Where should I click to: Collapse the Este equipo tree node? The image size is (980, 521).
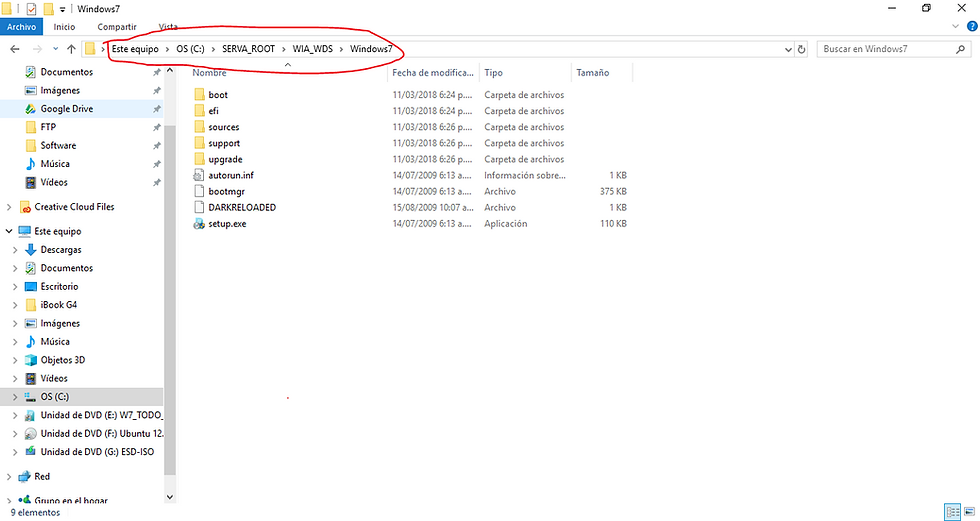click(x=9, y=231)
